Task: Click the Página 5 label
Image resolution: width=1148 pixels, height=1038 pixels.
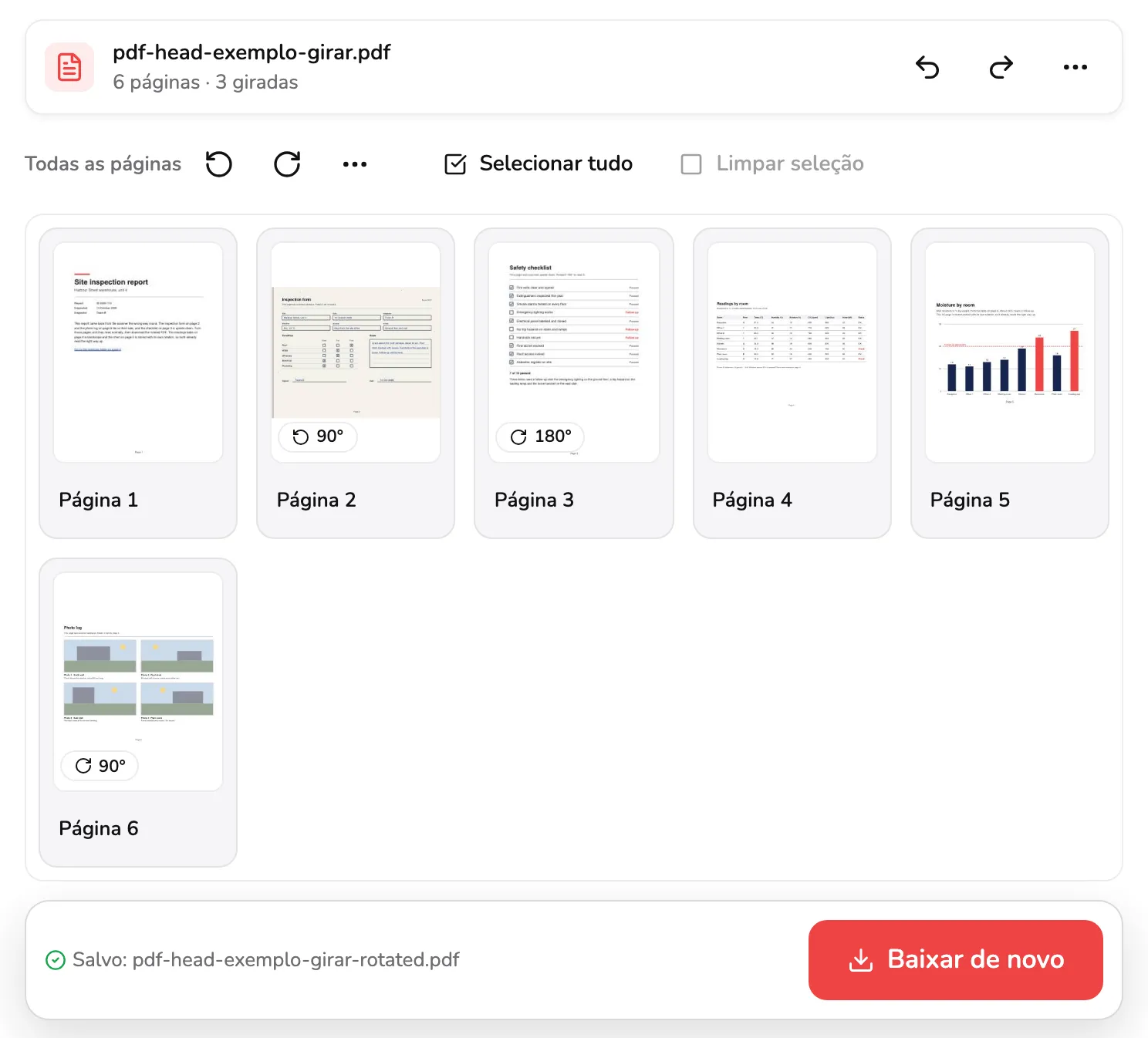Action: (x=970, y=500)
